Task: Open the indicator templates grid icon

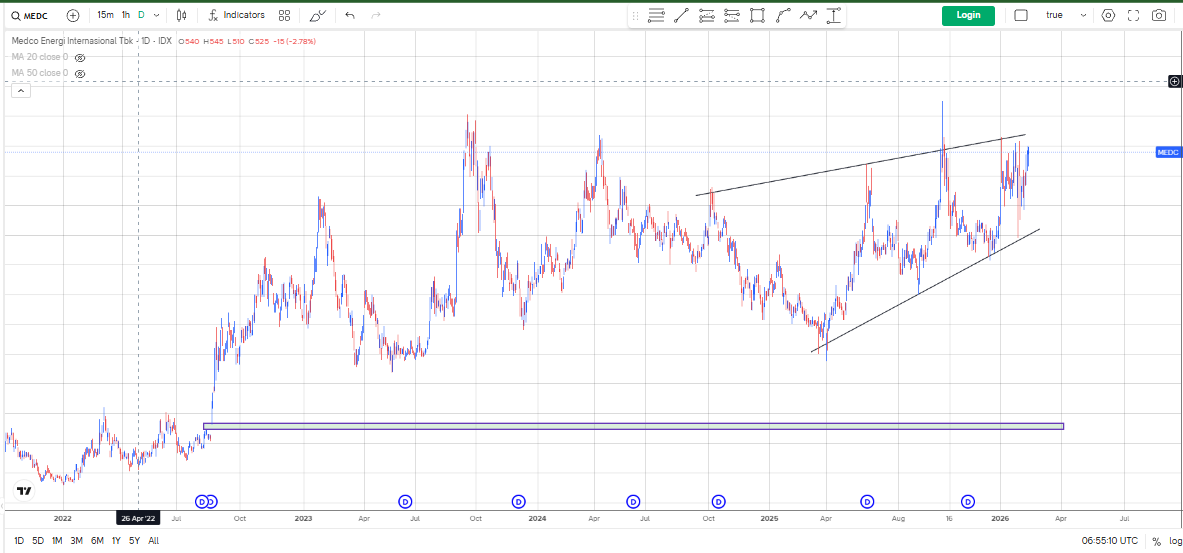Action: pyautogui.click(x=285, y=15)
